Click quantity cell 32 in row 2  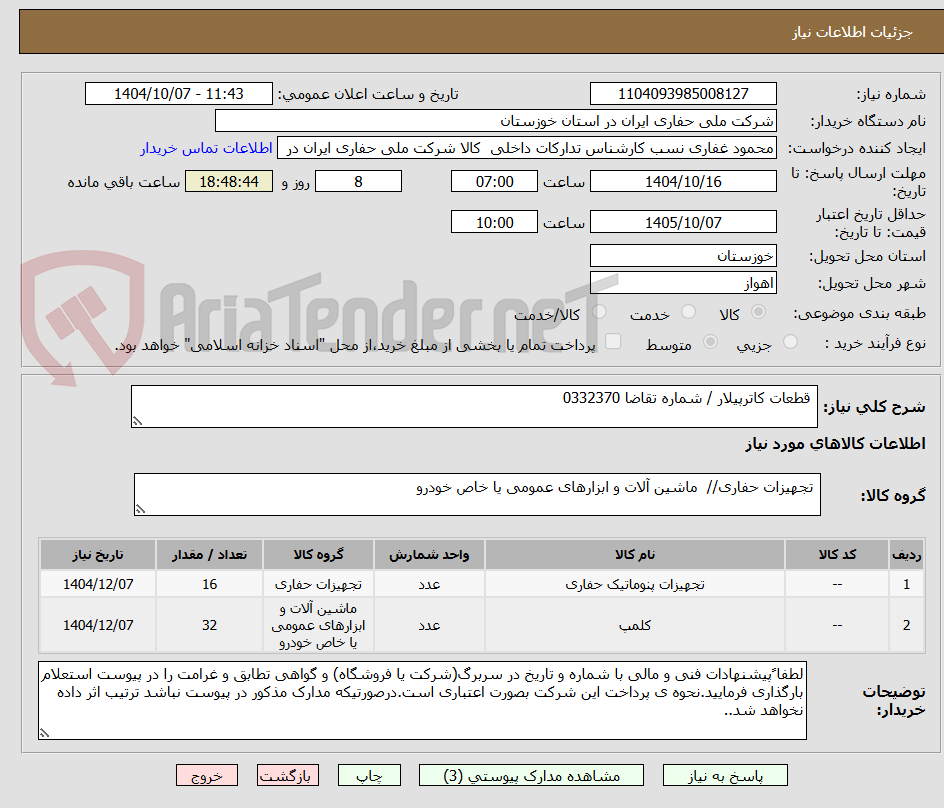tap(209, 626)
